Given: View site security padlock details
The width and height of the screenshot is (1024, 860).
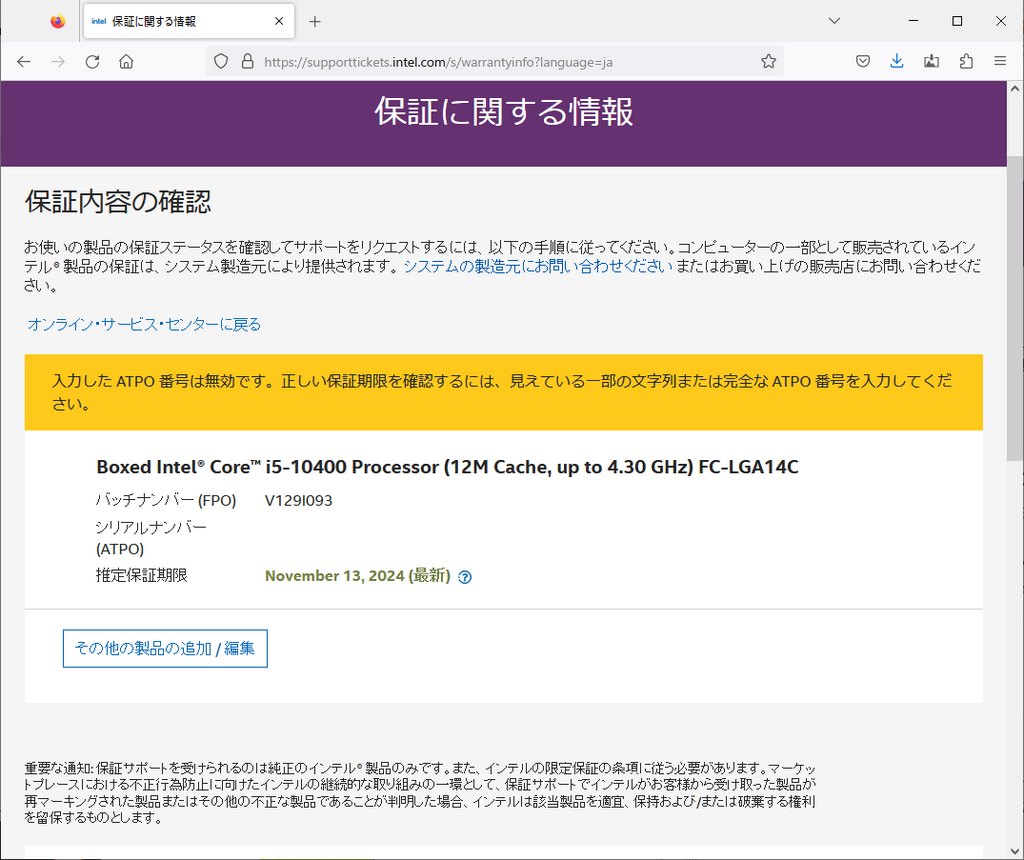Looking at the screenshot, I should (248, 62).
